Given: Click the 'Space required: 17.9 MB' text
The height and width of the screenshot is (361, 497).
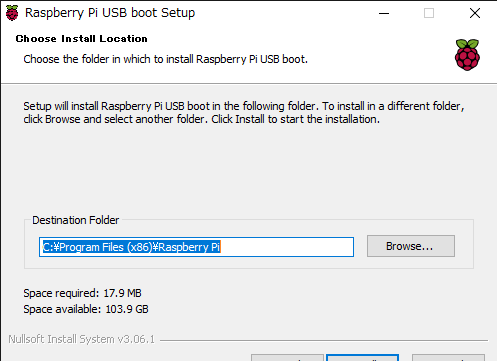Looking at the screenshot, I should click(82, 293).
